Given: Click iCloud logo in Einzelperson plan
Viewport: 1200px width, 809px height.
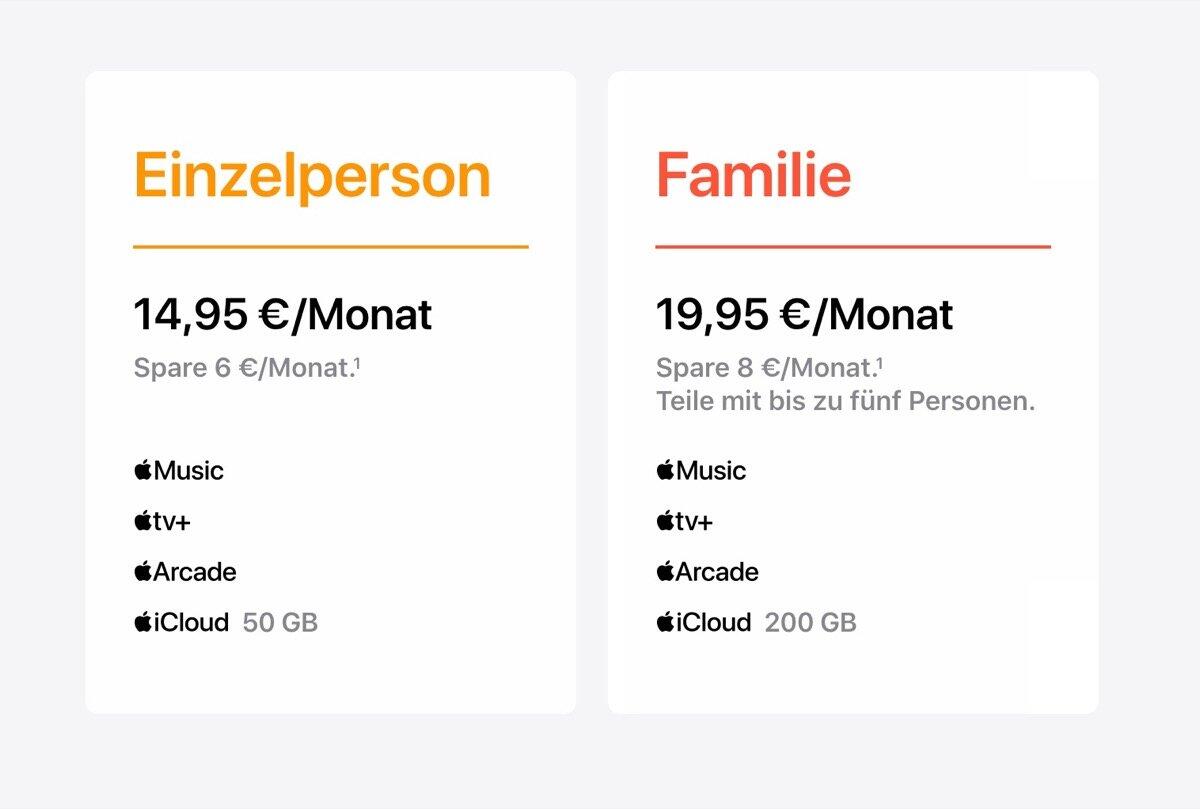Looking at the screenshot, I should [181, 622].
